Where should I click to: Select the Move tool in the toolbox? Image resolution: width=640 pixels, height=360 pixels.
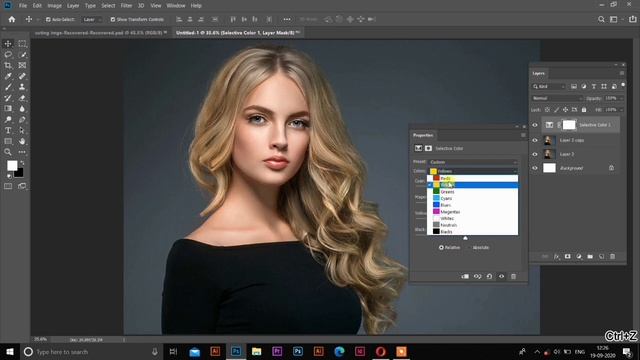click(8, 44)
